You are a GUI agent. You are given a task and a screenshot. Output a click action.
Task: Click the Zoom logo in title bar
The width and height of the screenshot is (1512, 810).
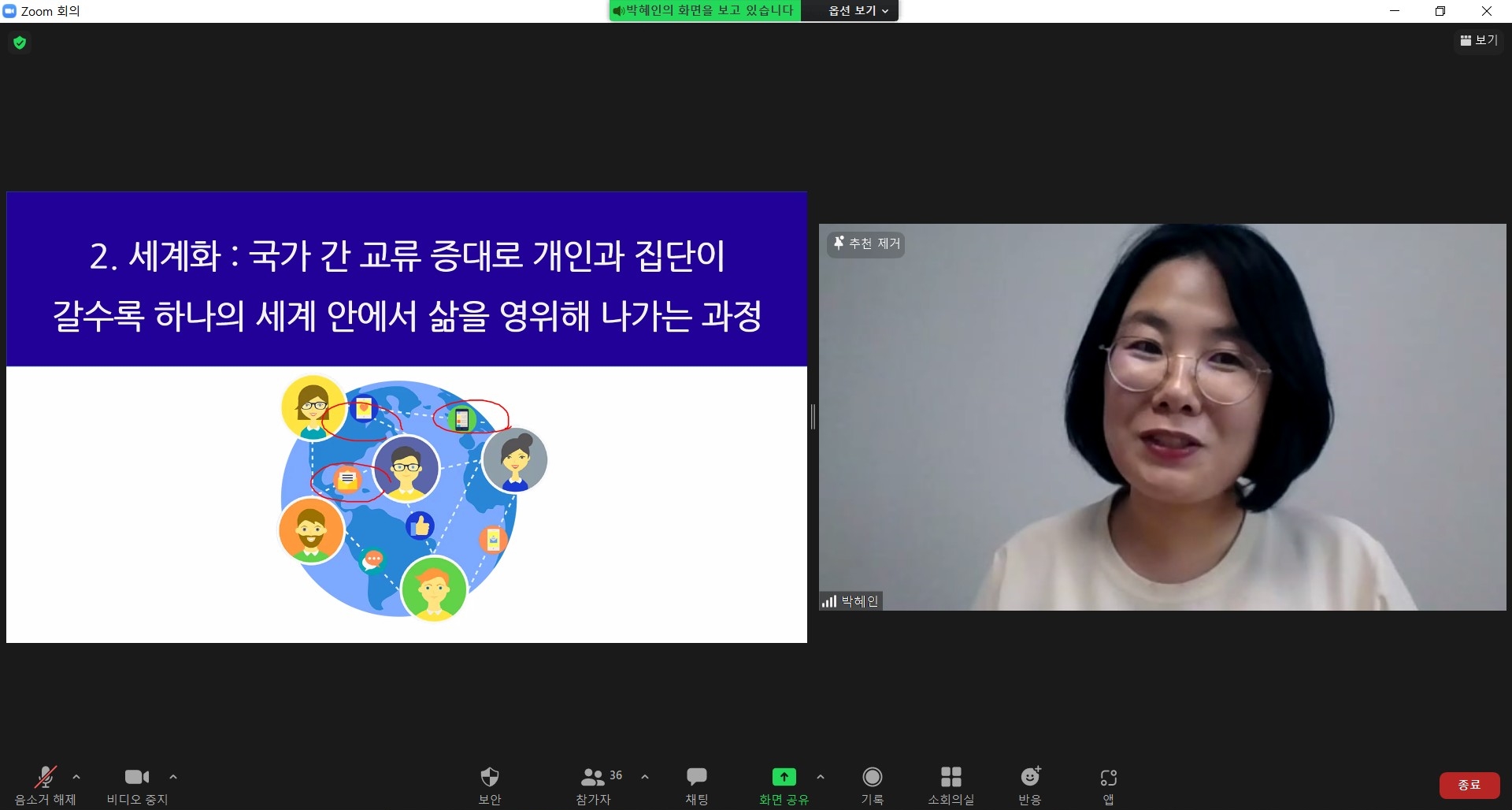(x=9, y=11)
